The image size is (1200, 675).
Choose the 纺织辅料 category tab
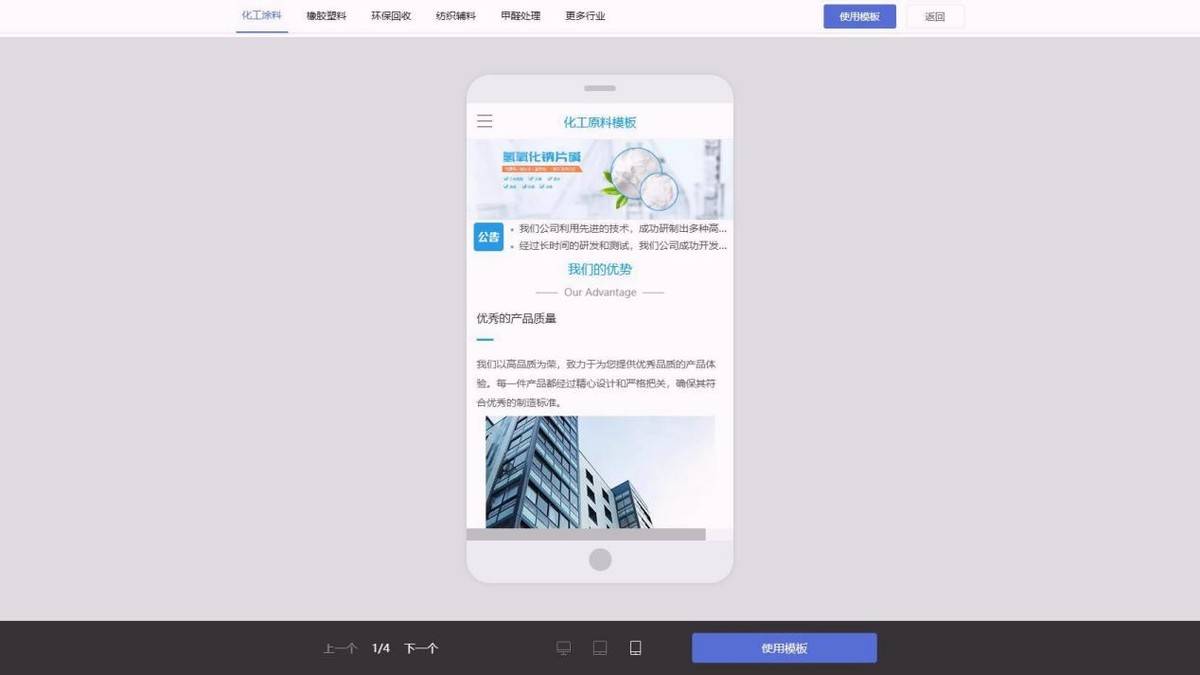click(456, 16)
